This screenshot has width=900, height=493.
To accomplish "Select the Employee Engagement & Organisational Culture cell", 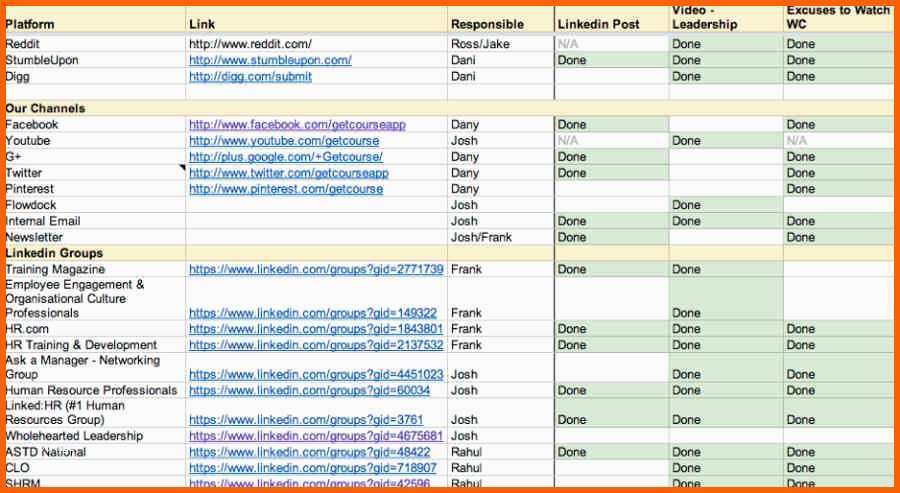I will click(95, 299).
